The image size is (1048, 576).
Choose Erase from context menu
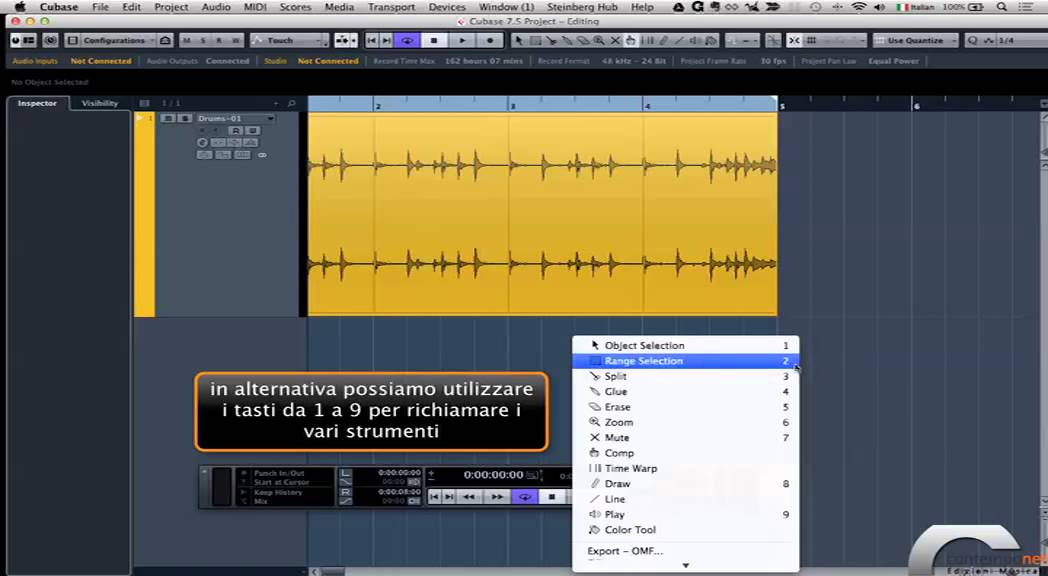click(x=686, y=407)
